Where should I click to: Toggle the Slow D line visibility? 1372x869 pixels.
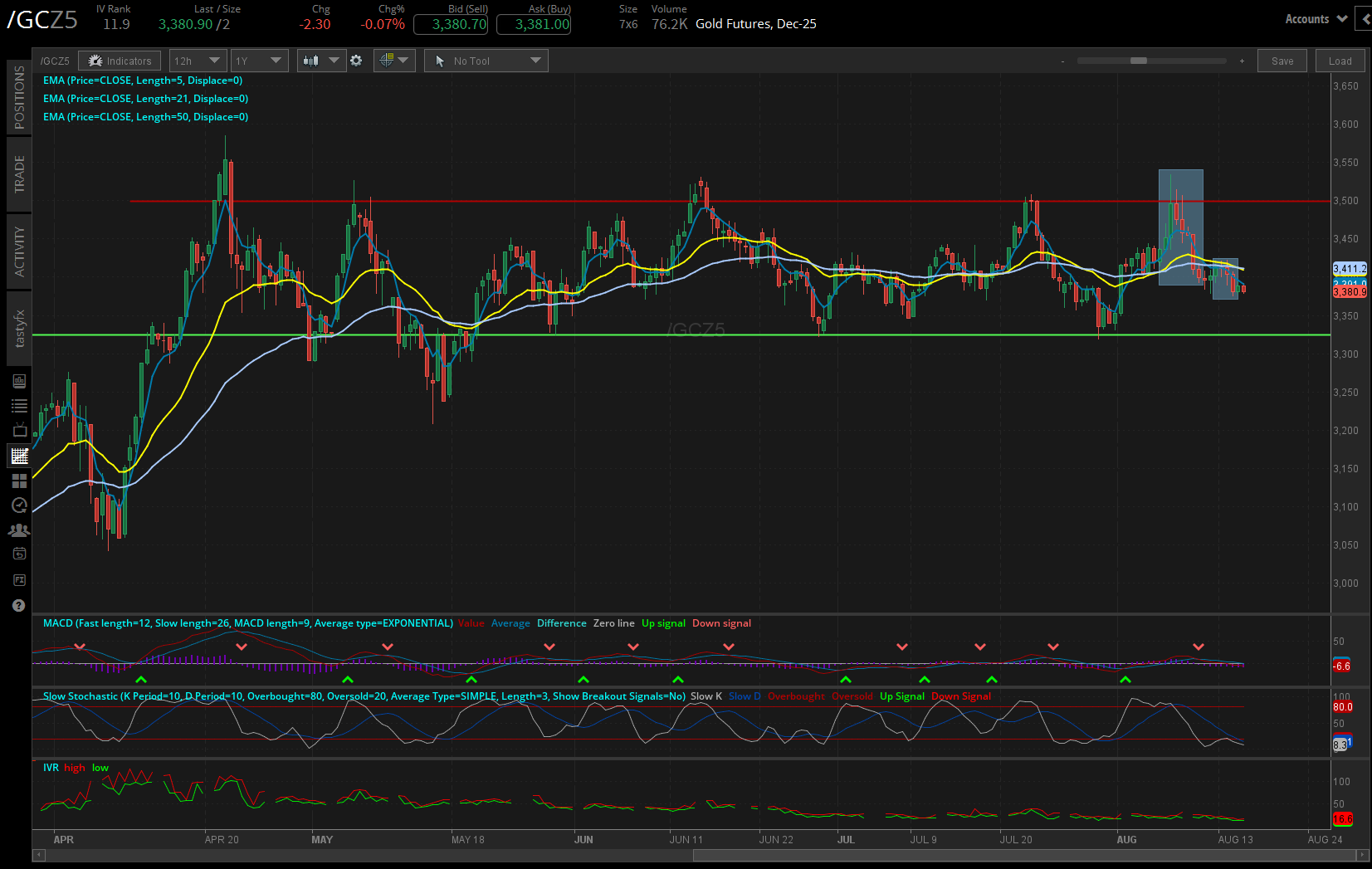(745, 696)
